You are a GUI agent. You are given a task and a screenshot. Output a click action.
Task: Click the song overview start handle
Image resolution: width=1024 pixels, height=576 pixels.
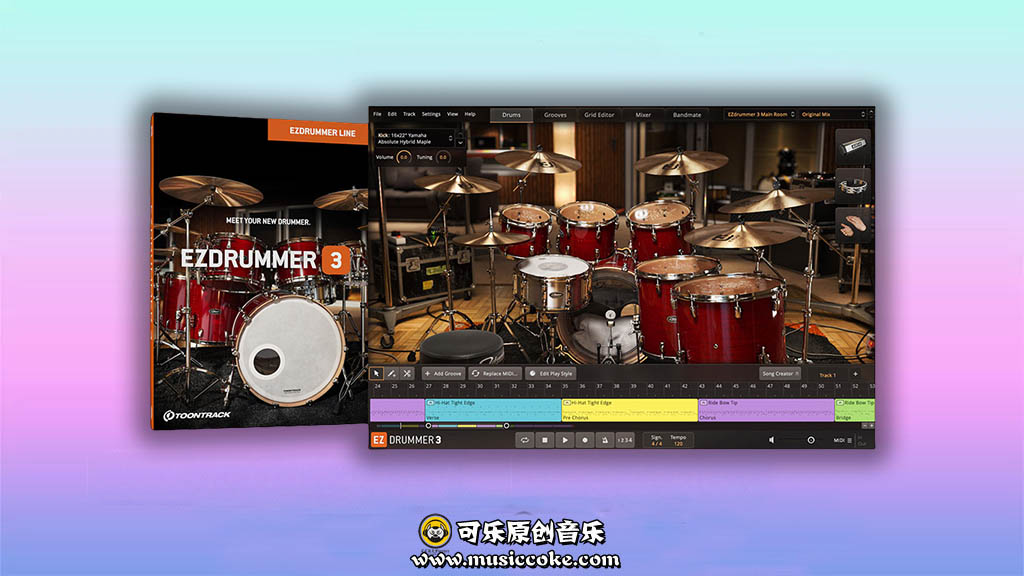point(428,426)
